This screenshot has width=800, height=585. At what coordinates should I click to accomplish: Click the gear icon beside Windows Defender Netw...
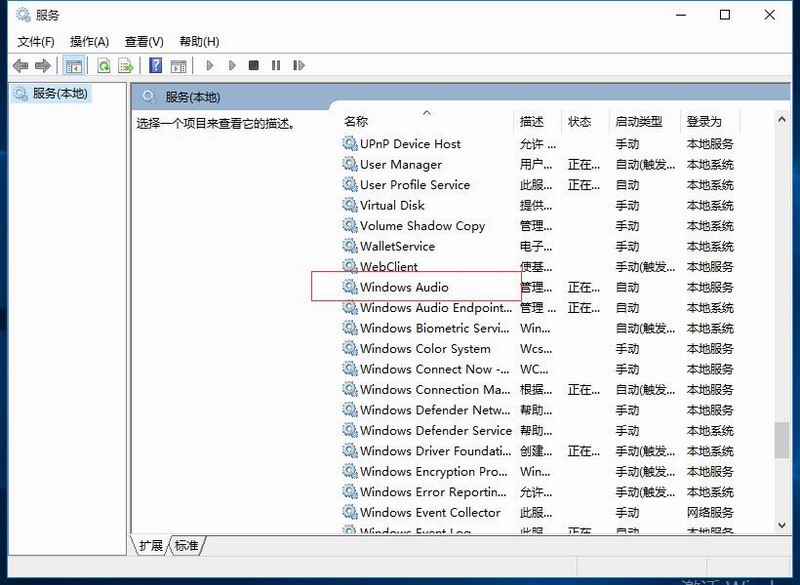pos(349,409)
